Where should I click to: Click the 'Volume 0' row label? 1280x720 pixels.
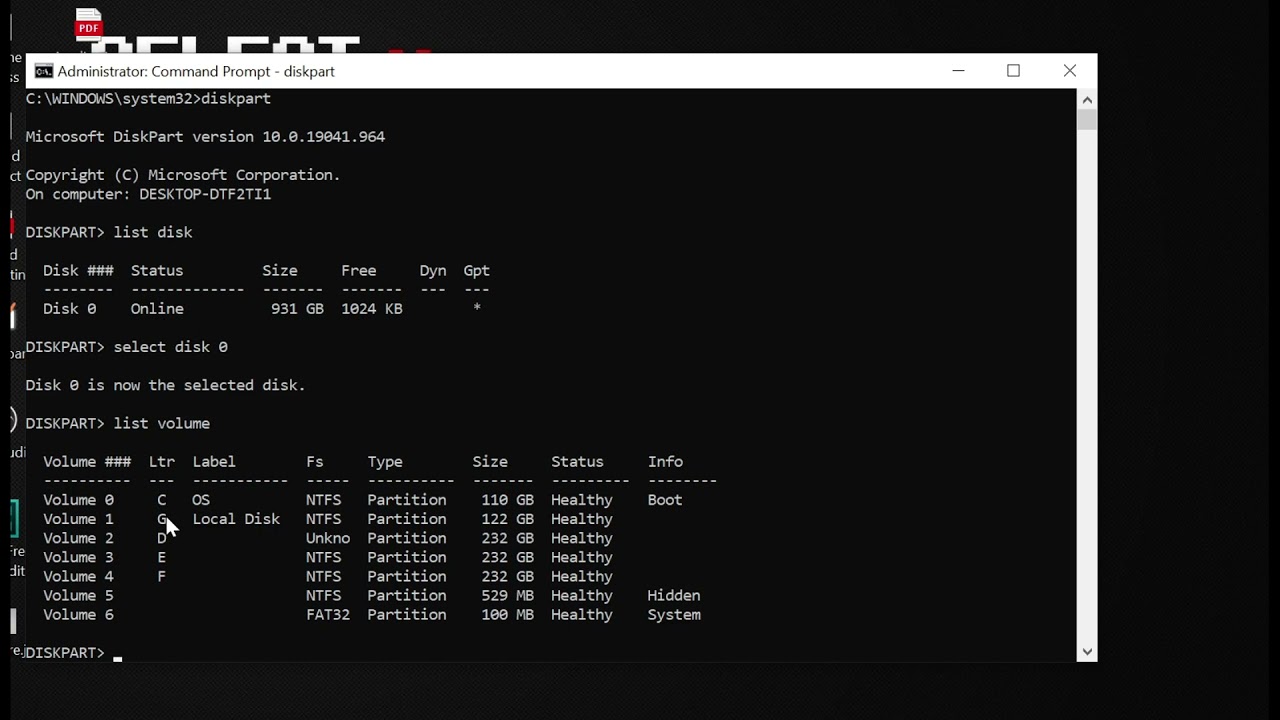coord(78,500)
